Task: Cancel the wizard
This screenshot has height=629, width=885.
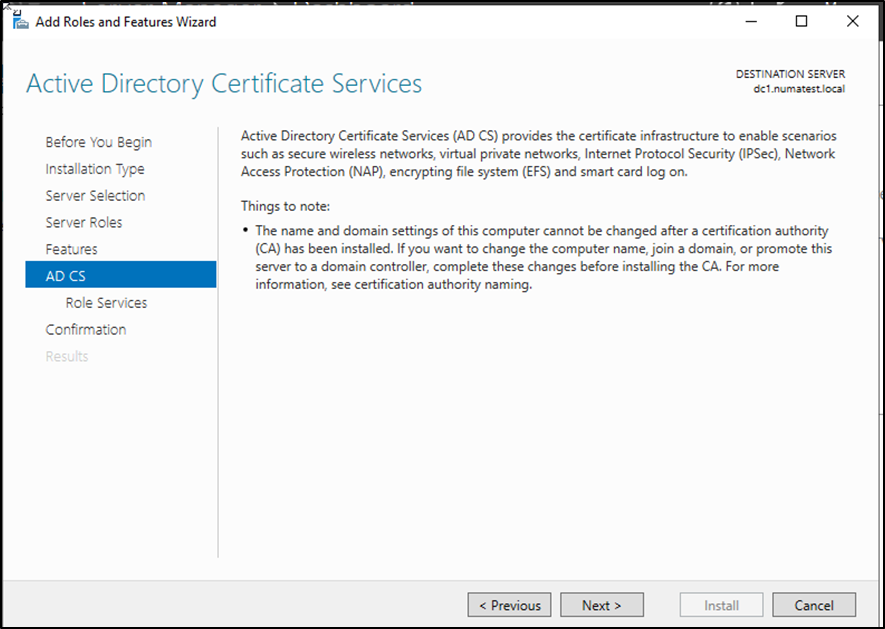Action: pyautogui.click(x=814, y=605)
